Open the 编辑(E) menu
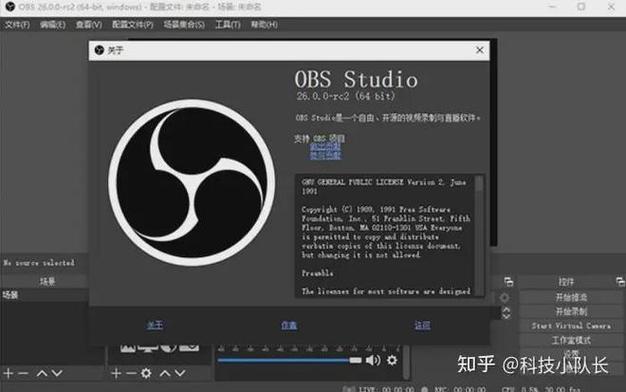The image size is (626, 392). 52,25
